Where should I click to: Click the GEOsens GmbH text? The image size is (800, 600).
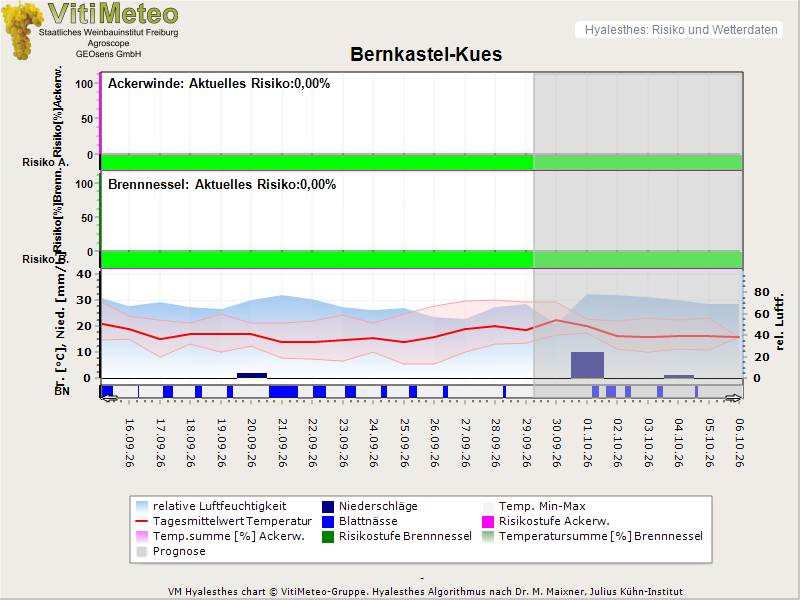coord(108,54)
